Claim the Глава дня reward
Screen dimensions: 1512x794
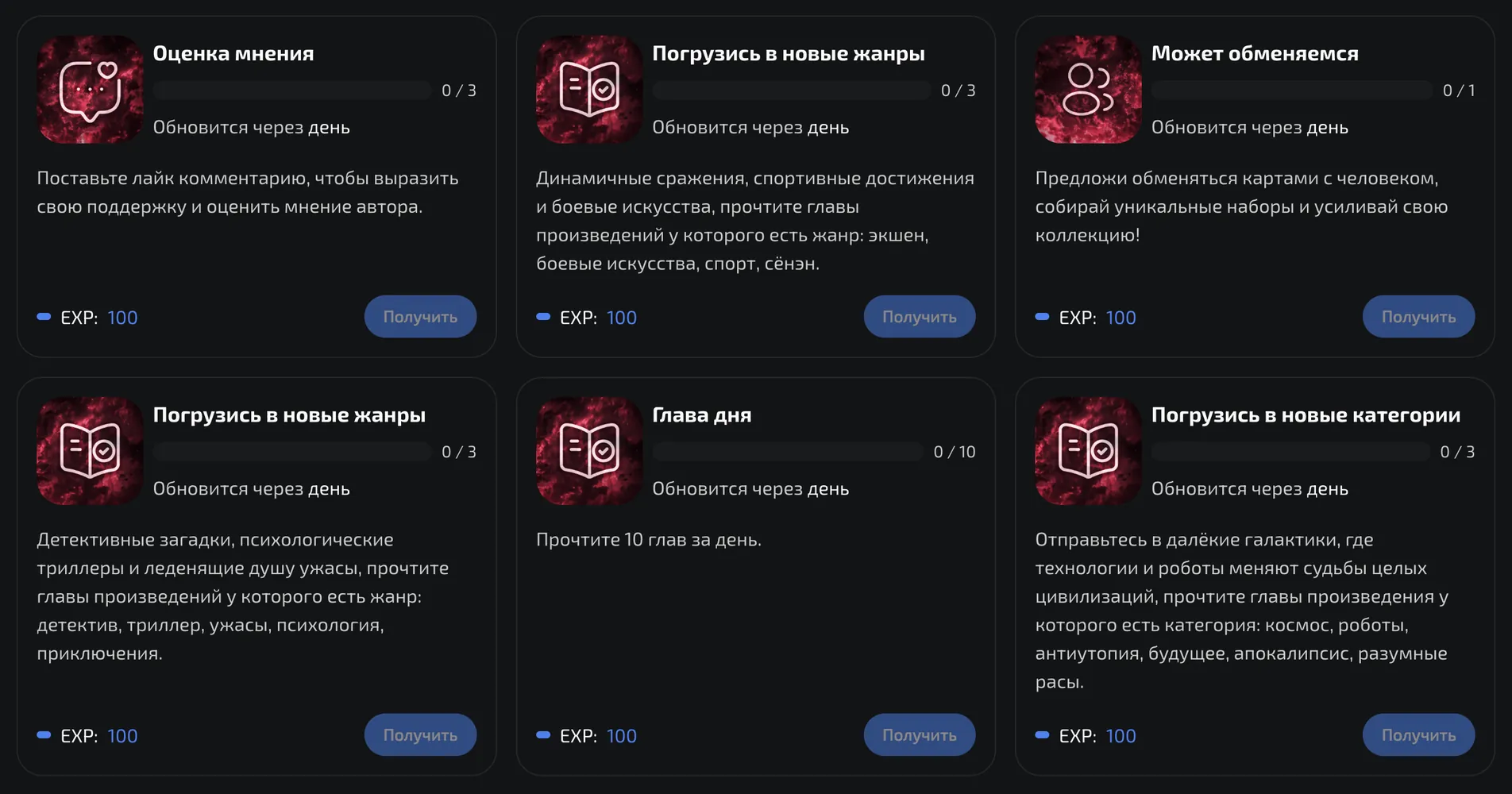pyautogui.click(x=920, y=735)
